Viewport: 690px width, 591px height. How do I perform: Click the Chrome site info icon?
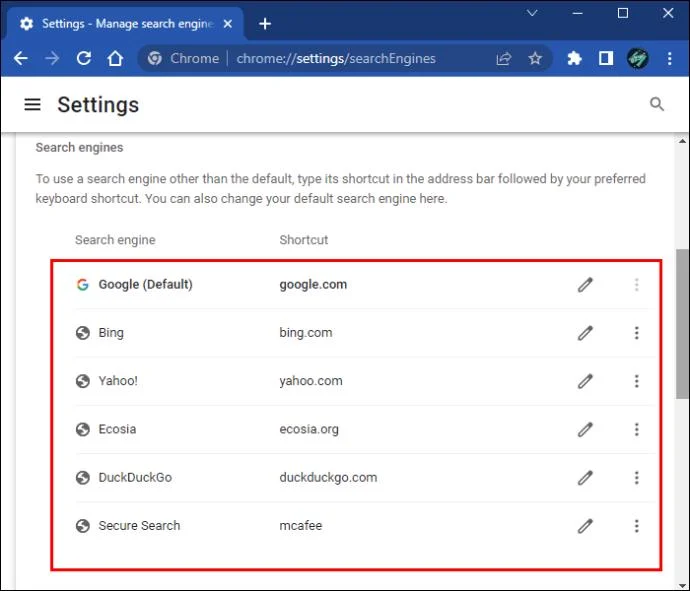[154, 59]
